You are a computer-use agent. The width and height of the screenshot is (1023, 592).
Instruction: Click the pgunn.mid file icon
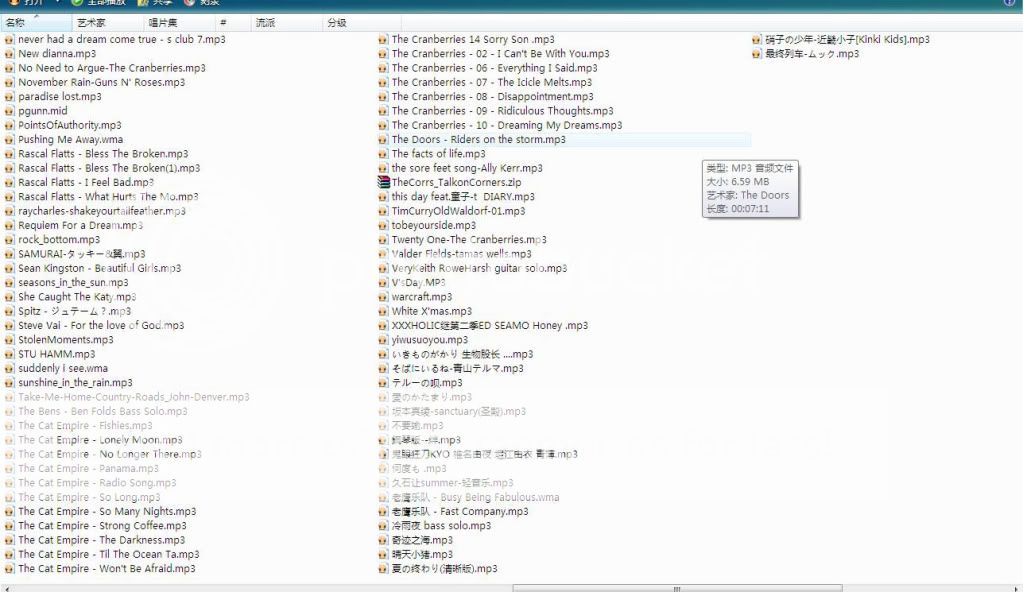click(x=10, y=111)
